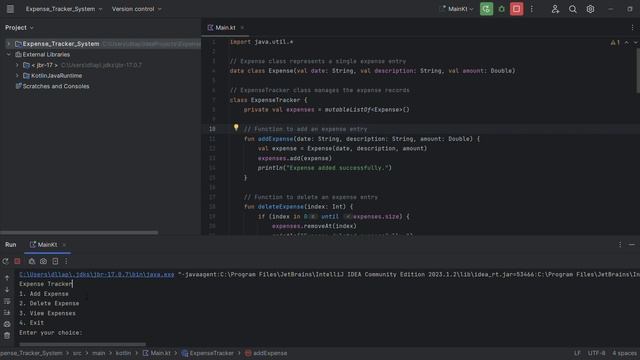Close the Main.kt editor tab
Image resolution: width=640 pixels, height=360 pixels.
click(242, 28)
